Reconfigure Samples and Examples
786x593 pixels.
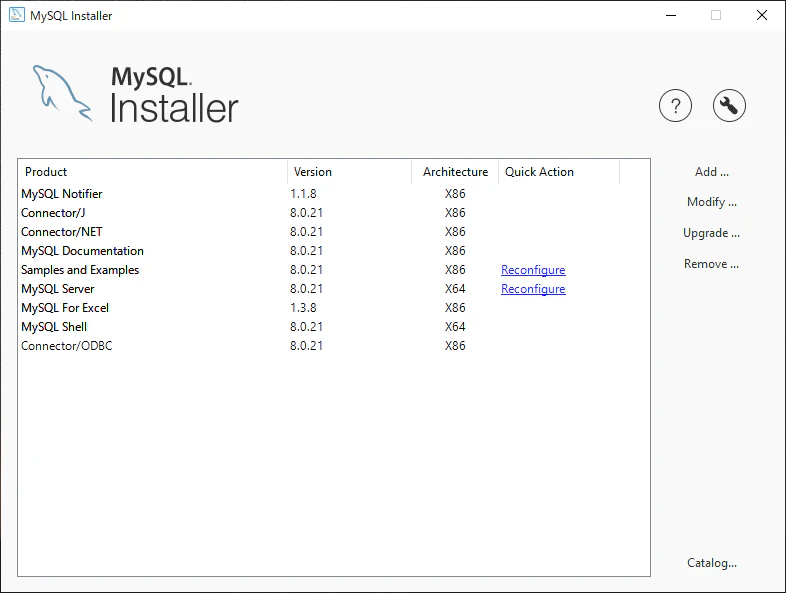(533, 270)
